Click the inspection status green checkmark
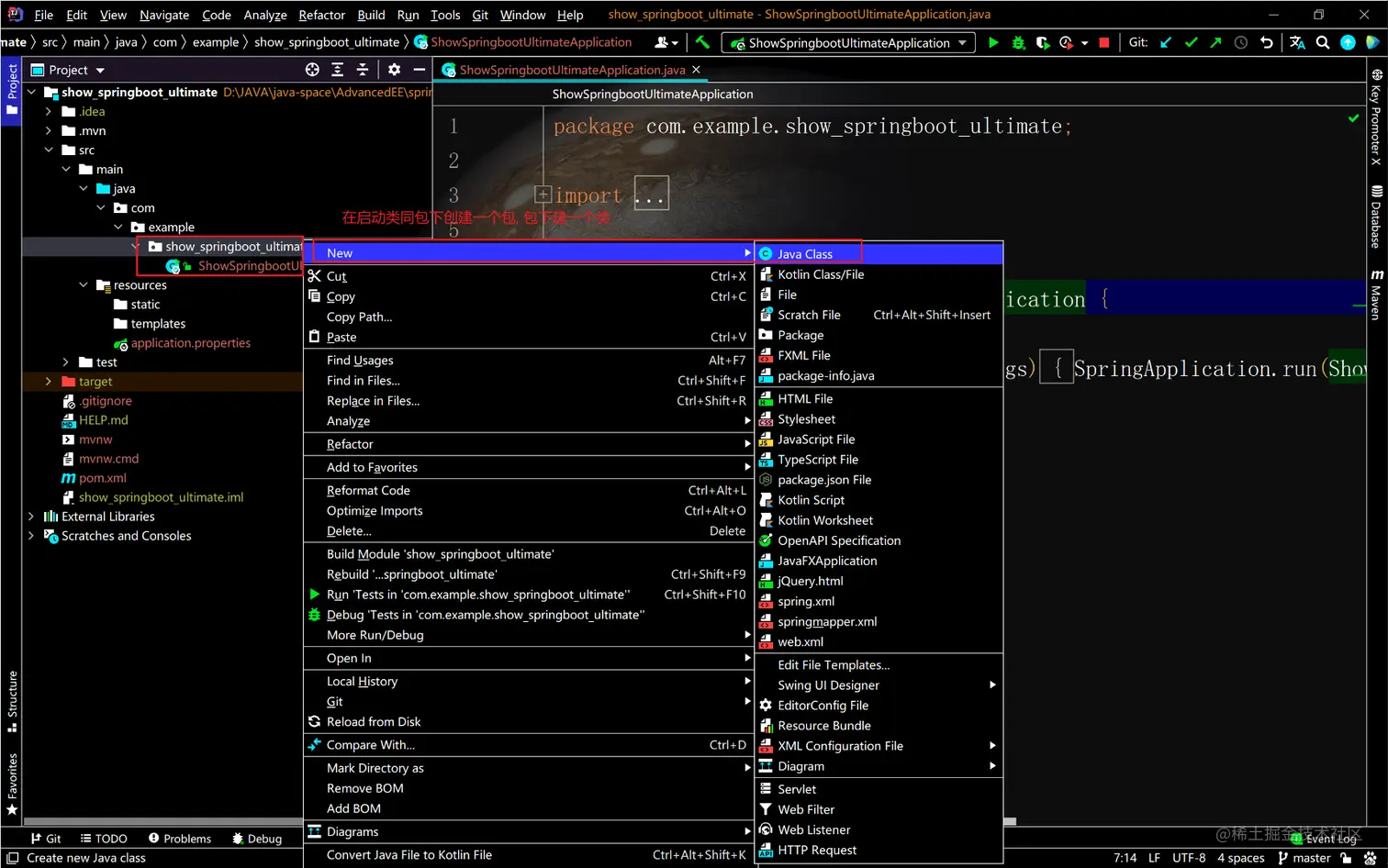This screenshot has width=1388, height=868. pos(1353,118)
